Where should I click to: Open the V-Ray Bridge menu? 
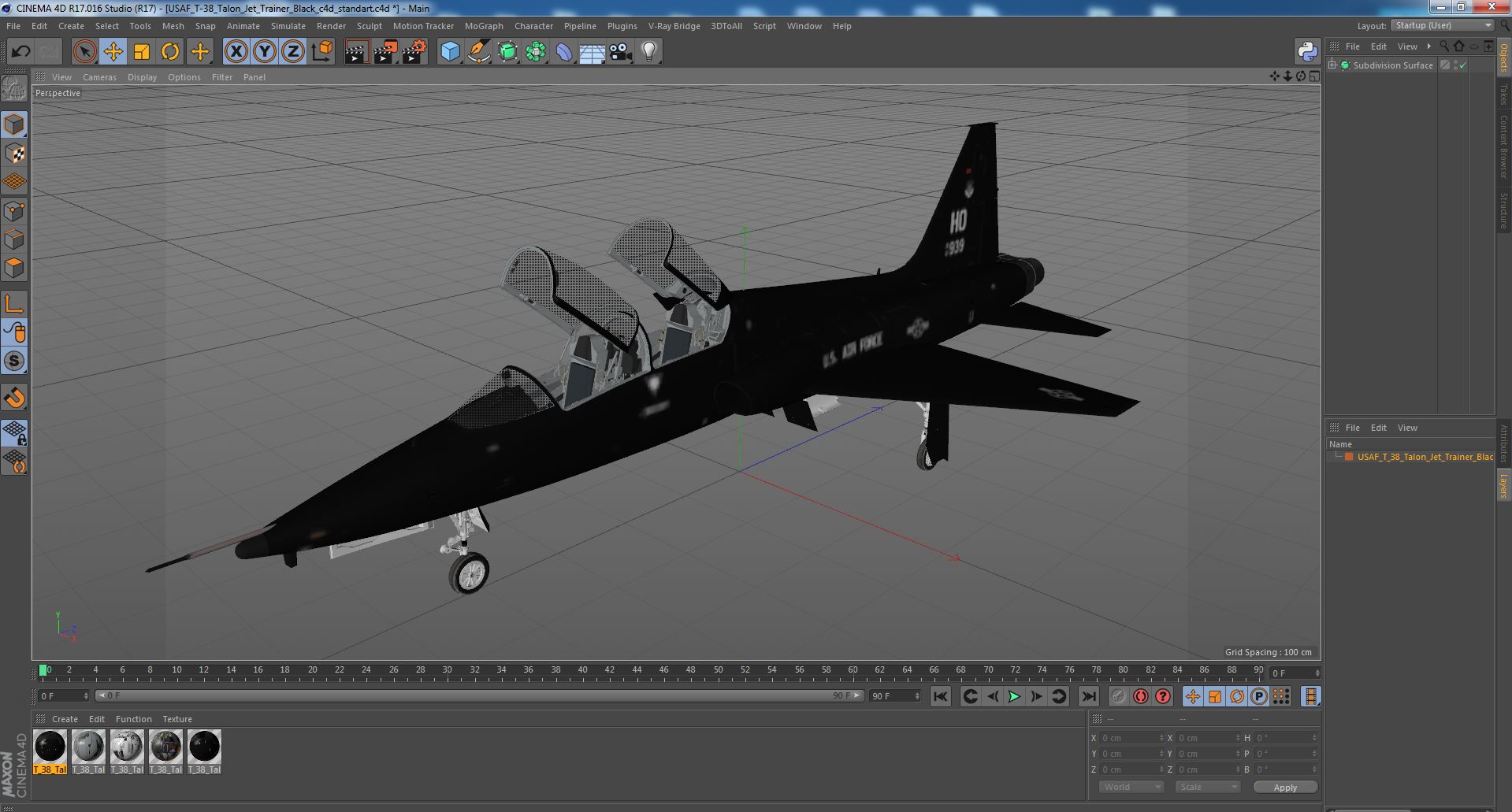coord(674,26)
